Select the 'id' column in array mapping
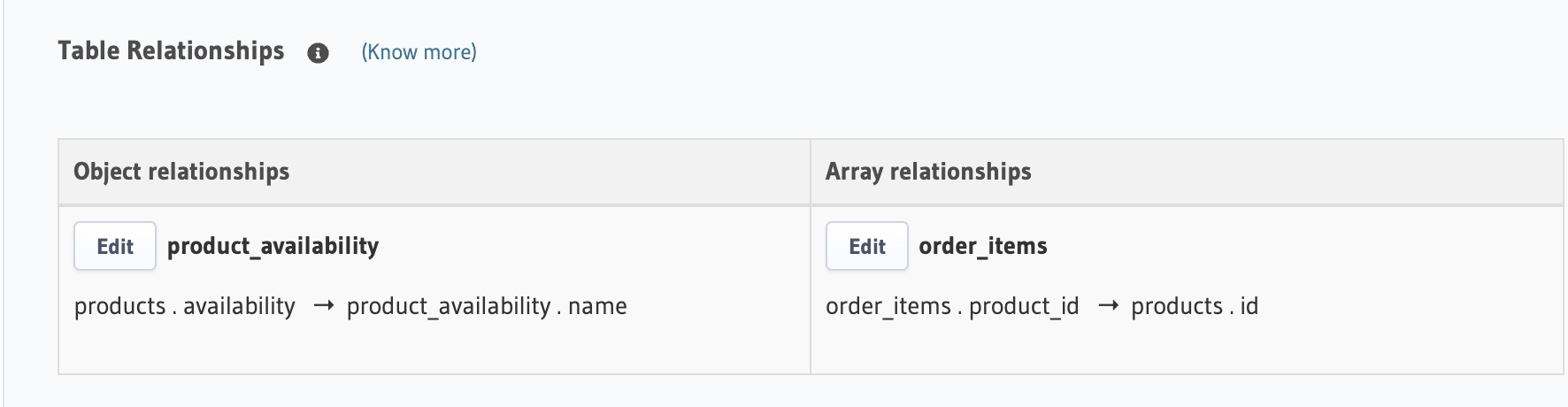1568x407 pixels. 1249,306
